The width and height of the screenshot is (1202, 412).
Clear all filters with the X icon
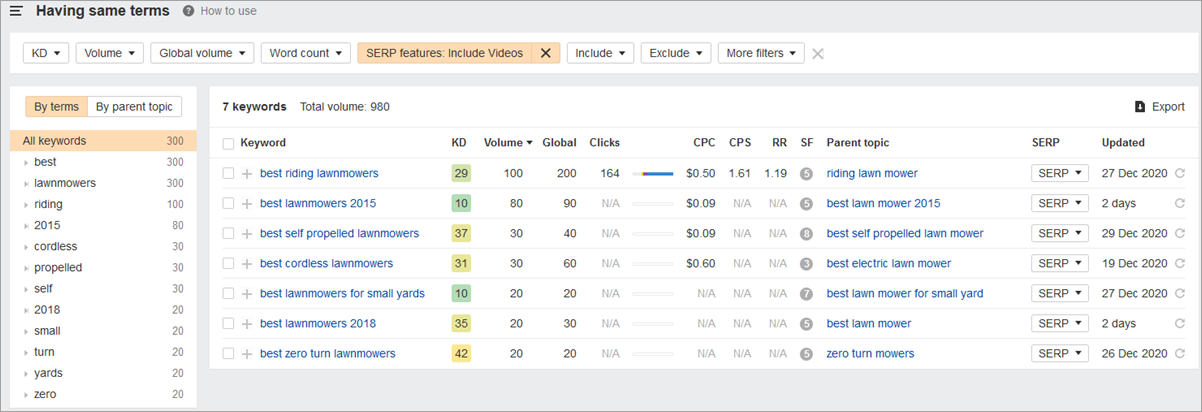(818, 53)
